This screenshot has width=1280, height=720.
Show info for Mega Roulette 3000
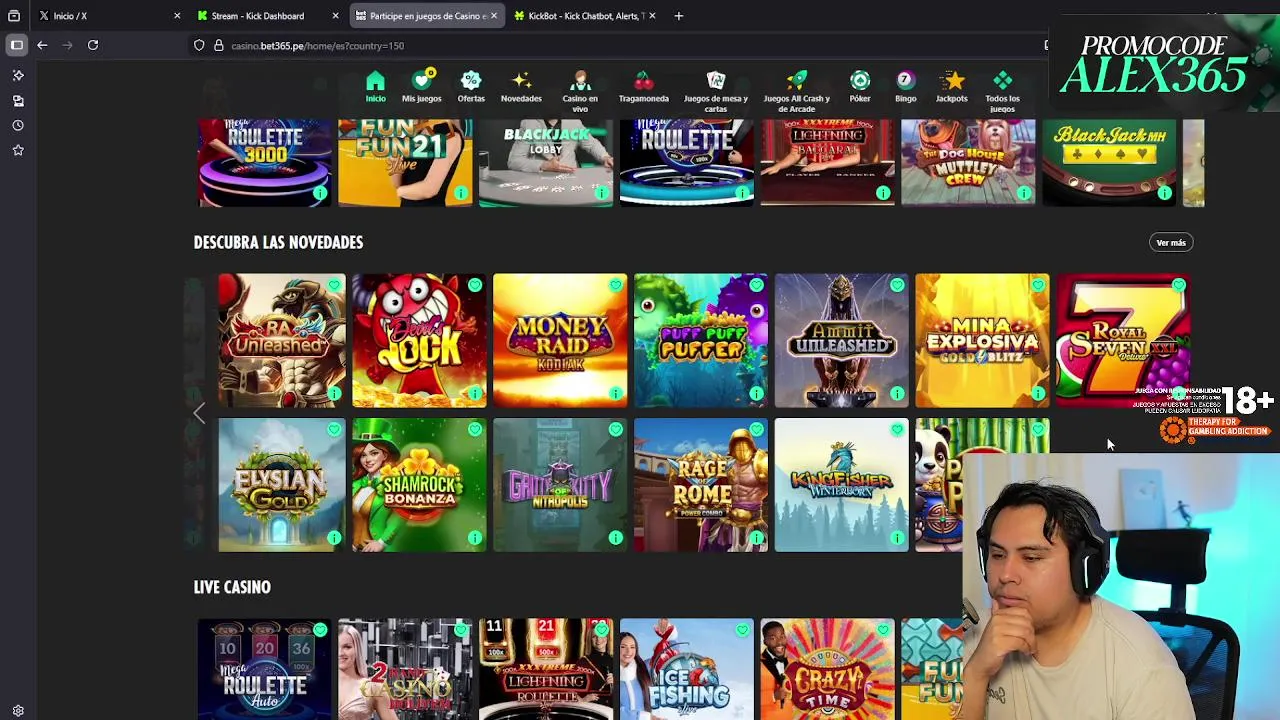320,193
